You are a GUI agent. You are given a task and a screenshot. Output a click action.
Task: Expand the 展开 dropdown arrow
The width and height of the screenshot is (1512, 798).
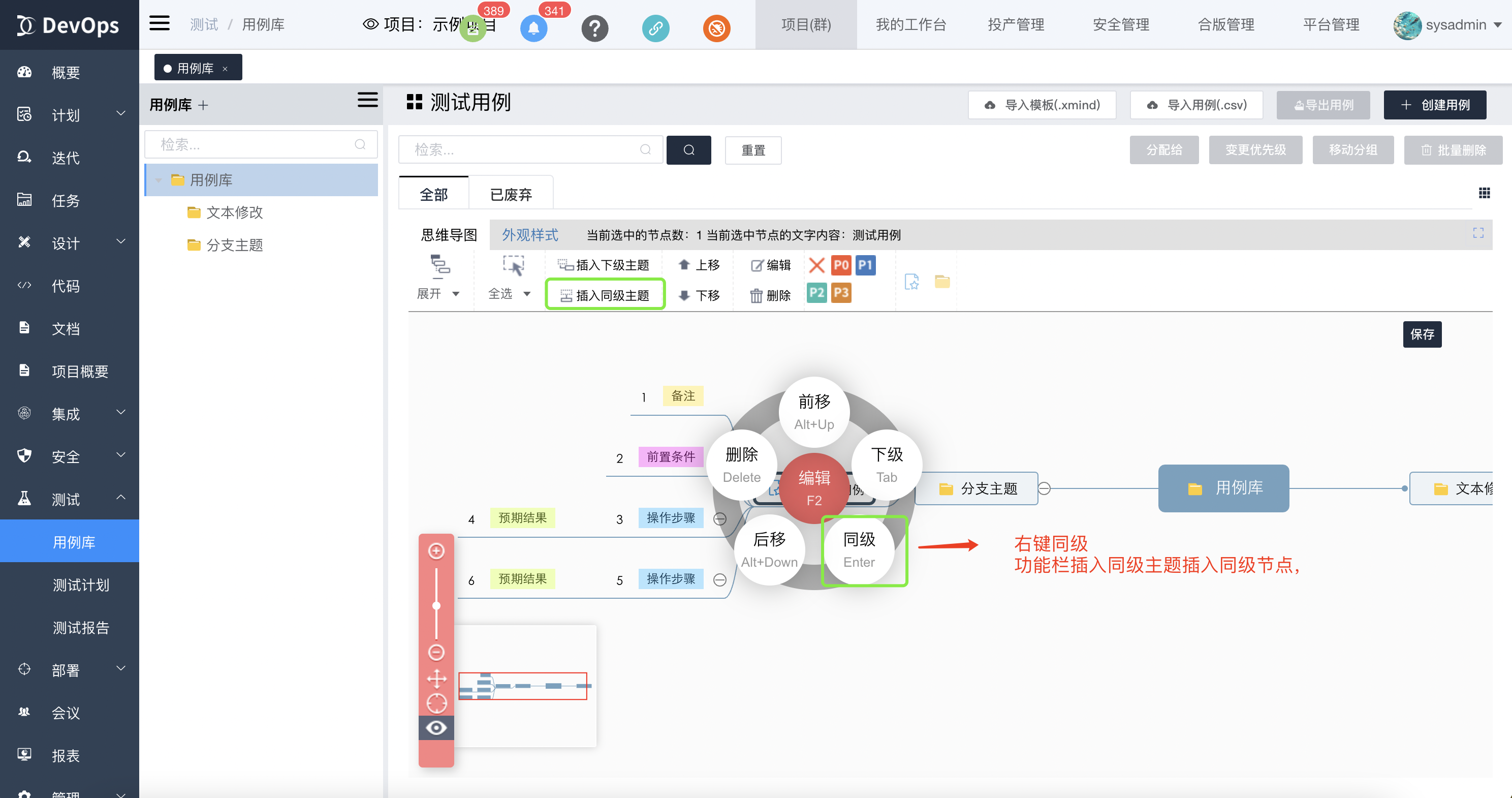click(x=455, y=294)
